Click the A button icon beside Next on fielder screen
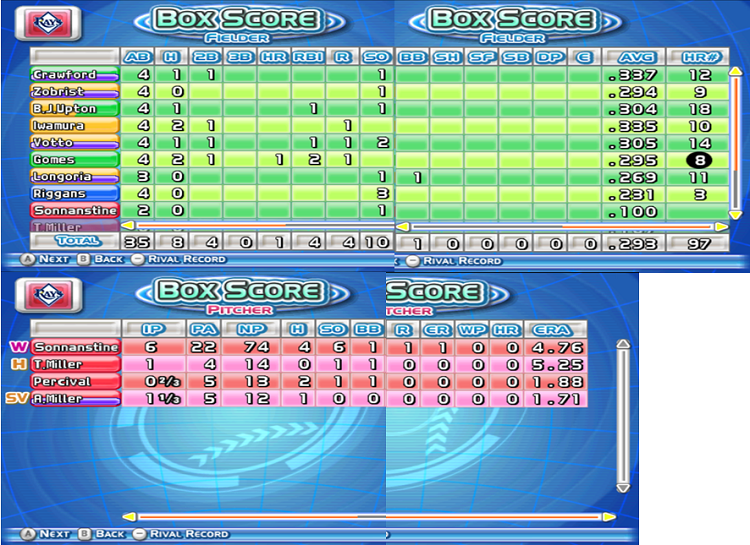This screenshot has height=545, width=750. pos(28,259)
